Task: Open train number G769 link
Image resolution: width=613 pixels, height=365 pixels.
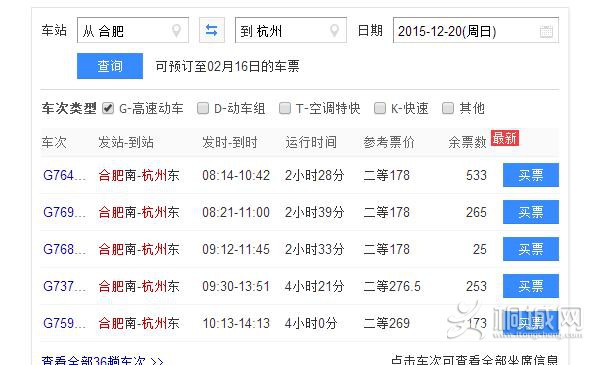Action: 64,212
